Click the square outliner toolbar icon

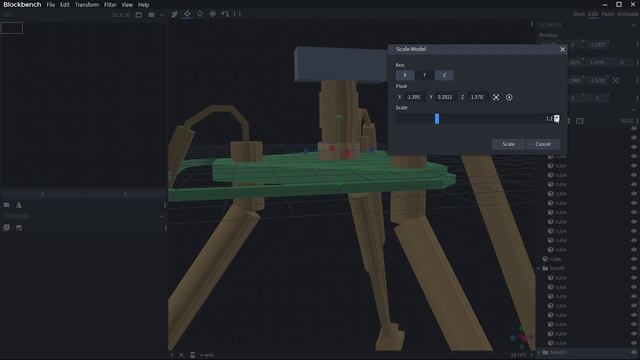pyautogui.click(x=580, y=121)
